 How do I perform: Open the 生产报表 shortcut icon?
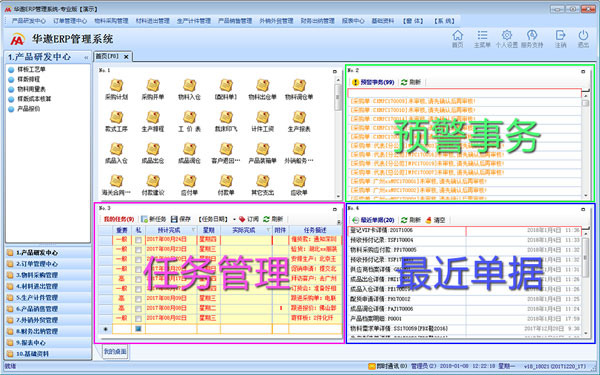[299, 121]
